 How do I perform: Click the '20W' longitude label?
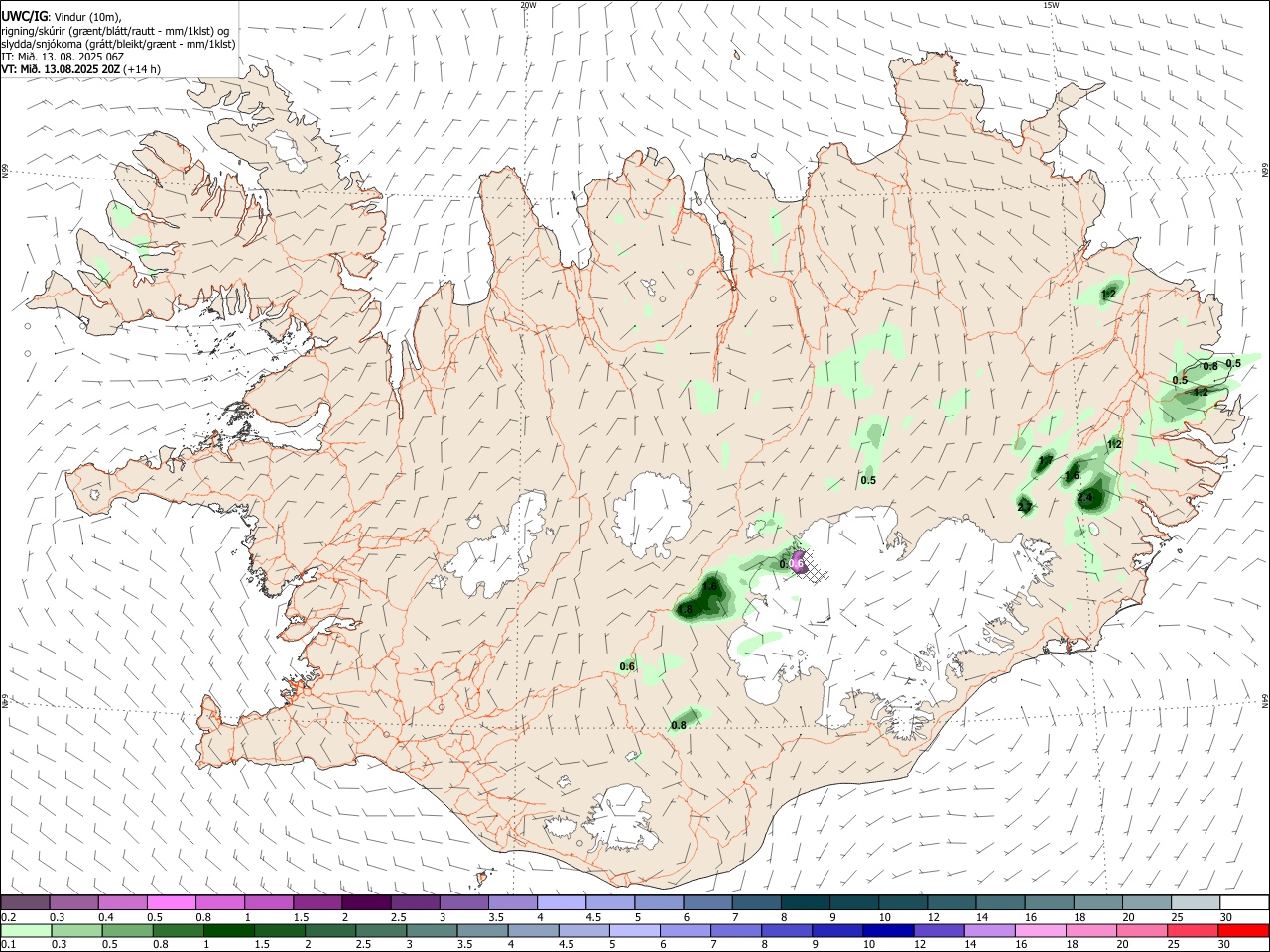[x=529, y=5]
